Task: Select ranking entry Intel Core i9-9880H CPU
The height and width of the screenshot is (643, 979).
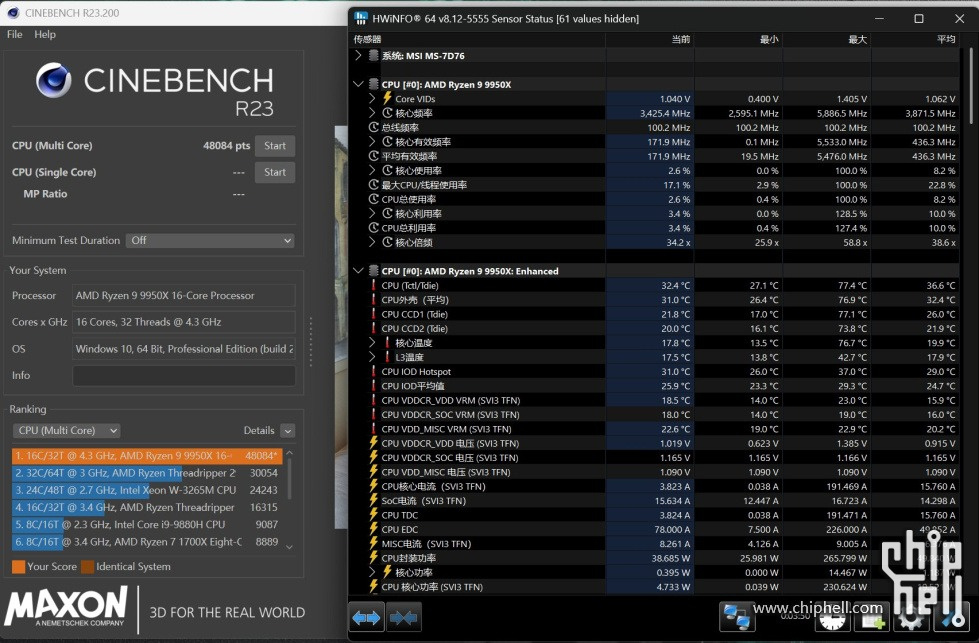Action: (x=147, y=524)
